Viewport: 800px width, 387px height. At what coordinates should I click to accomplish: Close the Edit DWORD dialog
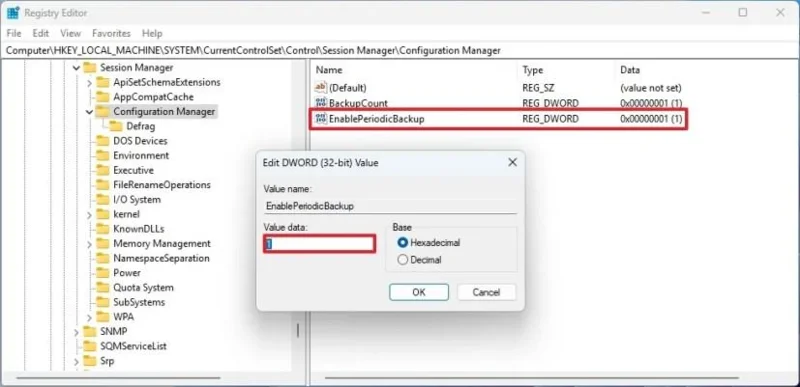513,163
